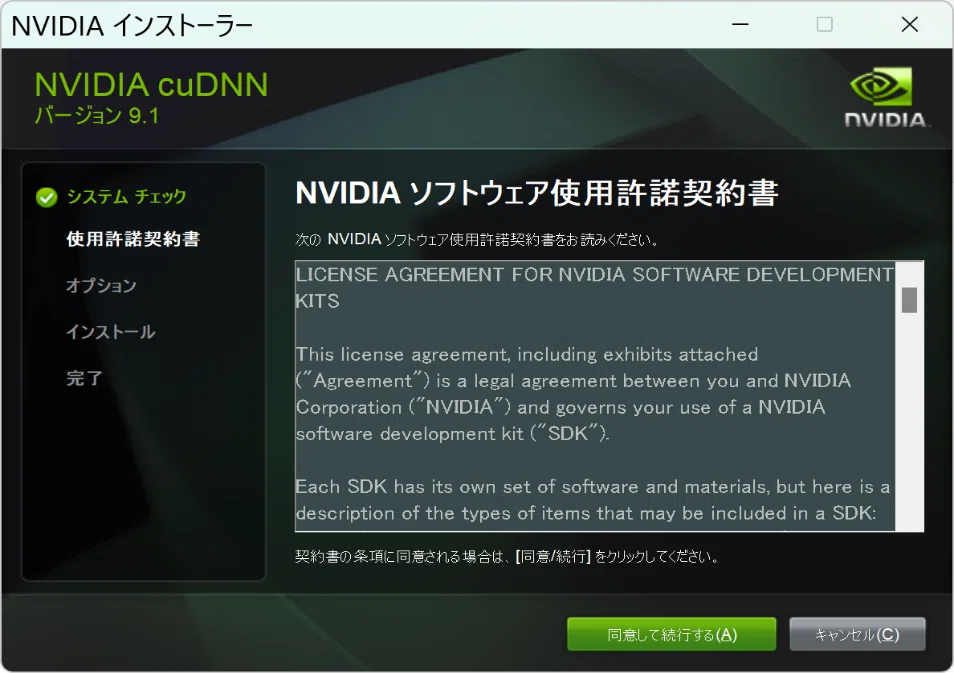
Task: Close the NVIDIA インストーラー window
Action: point(910,24)
